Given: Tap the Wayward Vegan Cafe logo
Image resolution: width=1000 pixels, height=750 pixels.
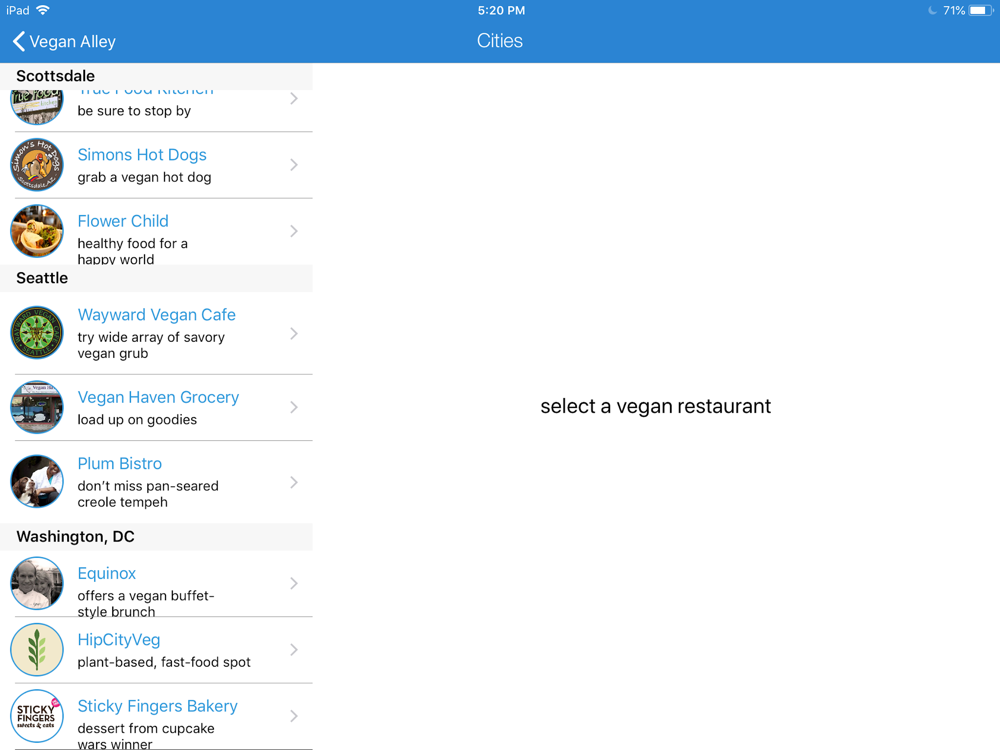Looking at the screenshot, I should coord(37,333).
